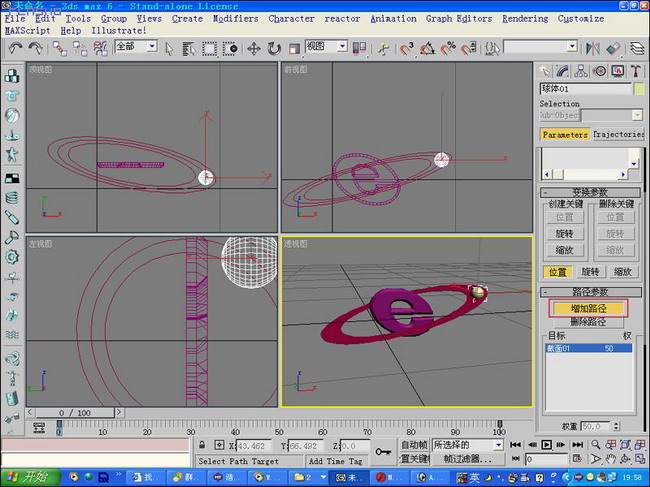
Task: Click the Align tool icon
Action: 614,49
